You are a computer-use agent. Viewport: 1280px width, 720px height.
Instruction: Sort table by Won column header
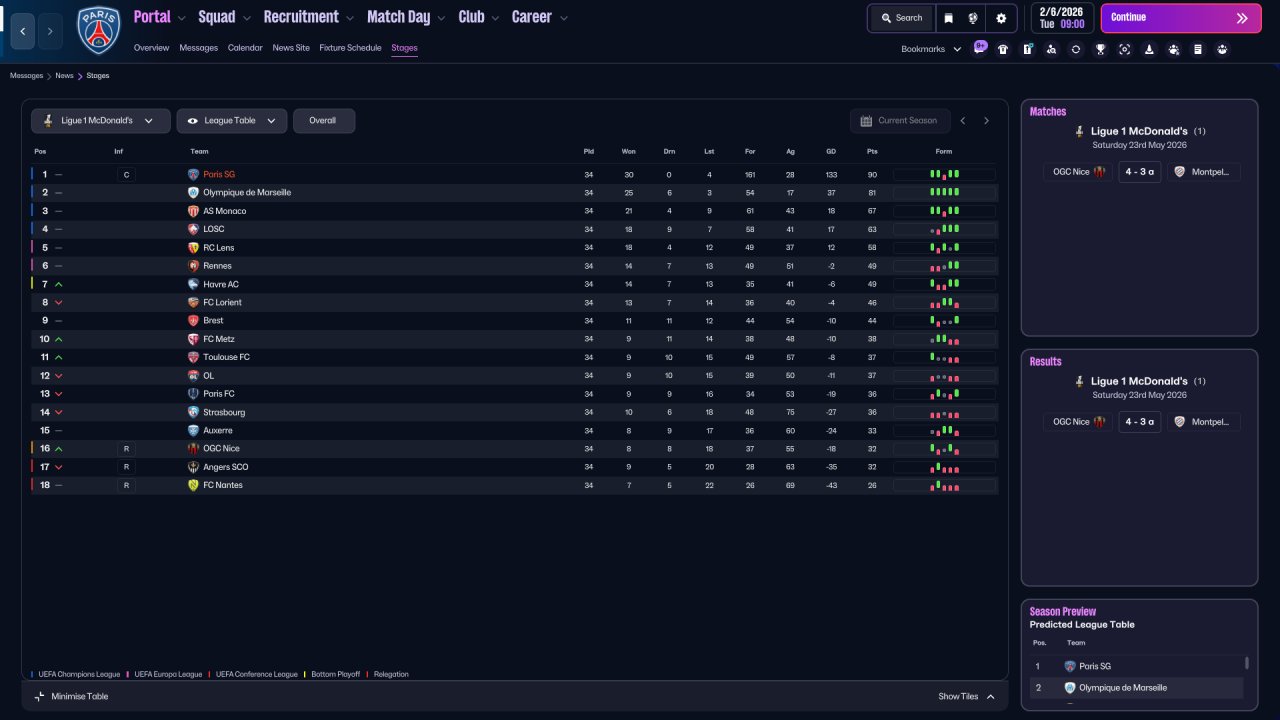click(628, 151)
